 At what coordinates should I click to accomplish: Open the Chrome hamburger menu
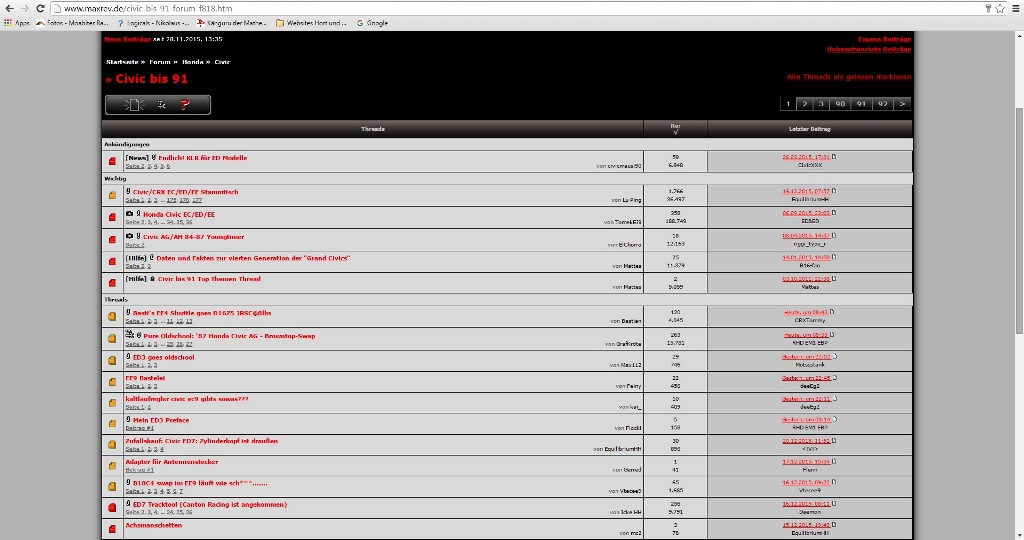pos(1014,7)
